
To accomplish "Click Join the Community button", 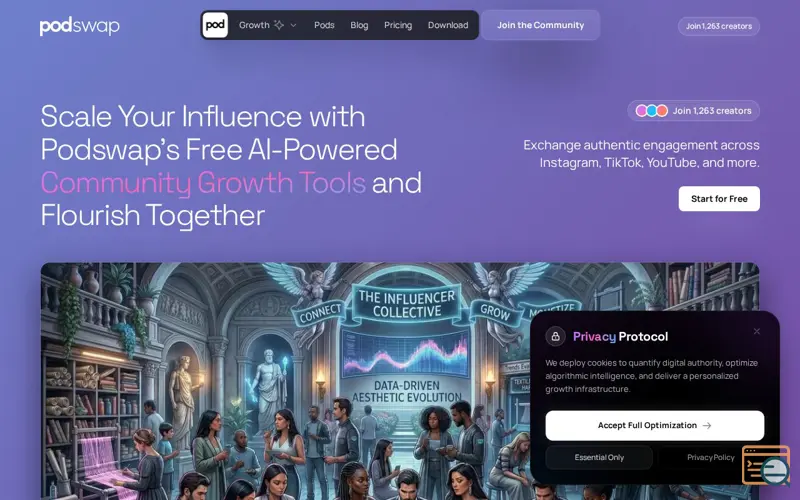I will (541, 25).
